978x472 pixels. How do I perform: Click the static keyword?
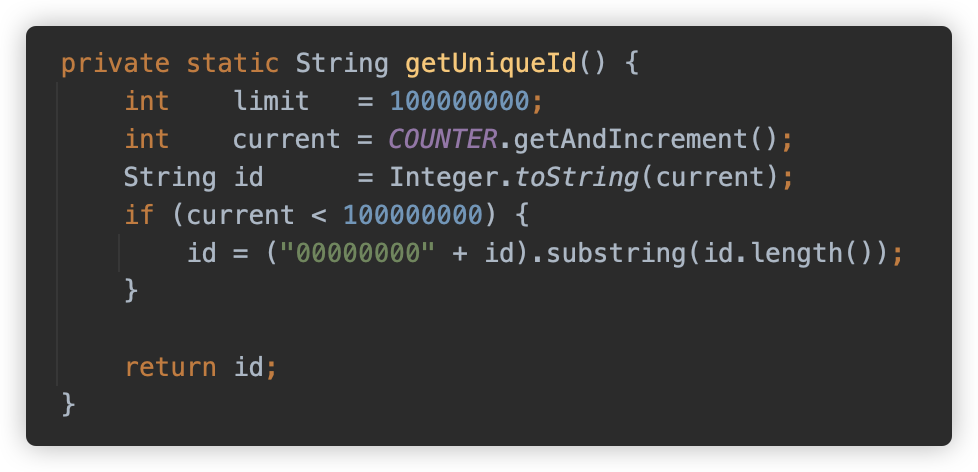[233, 64]
